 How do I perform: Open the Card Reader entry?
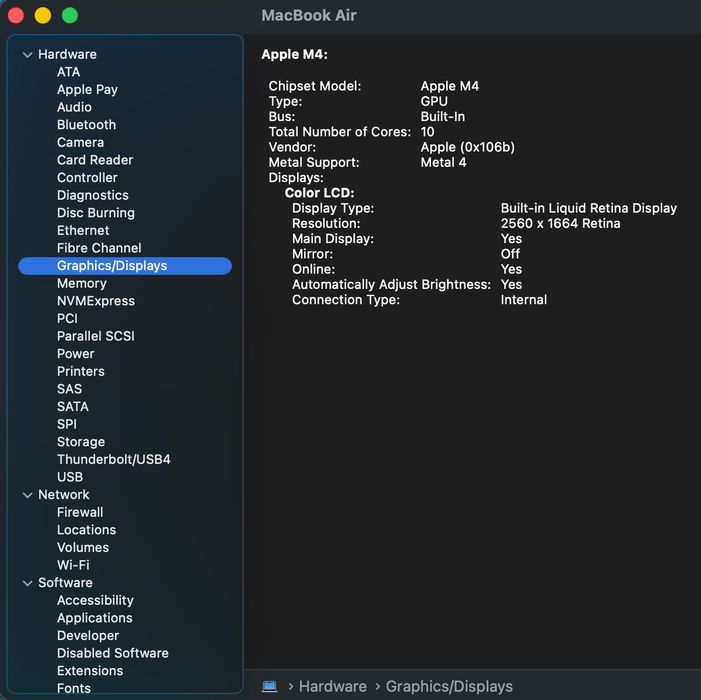click(x=95, y=160)
